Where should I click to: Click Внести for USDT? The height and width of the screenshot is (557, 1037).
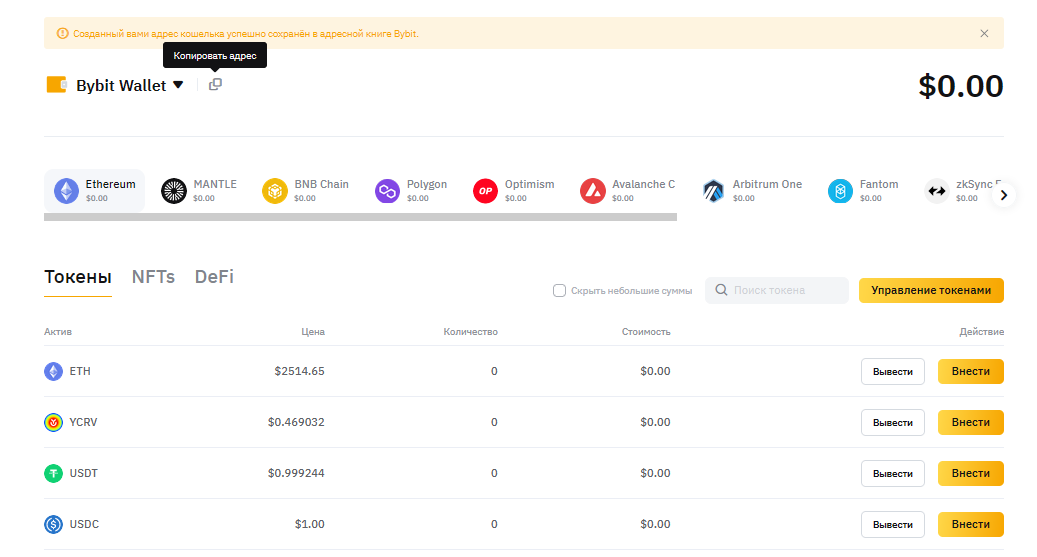[971, 473]
